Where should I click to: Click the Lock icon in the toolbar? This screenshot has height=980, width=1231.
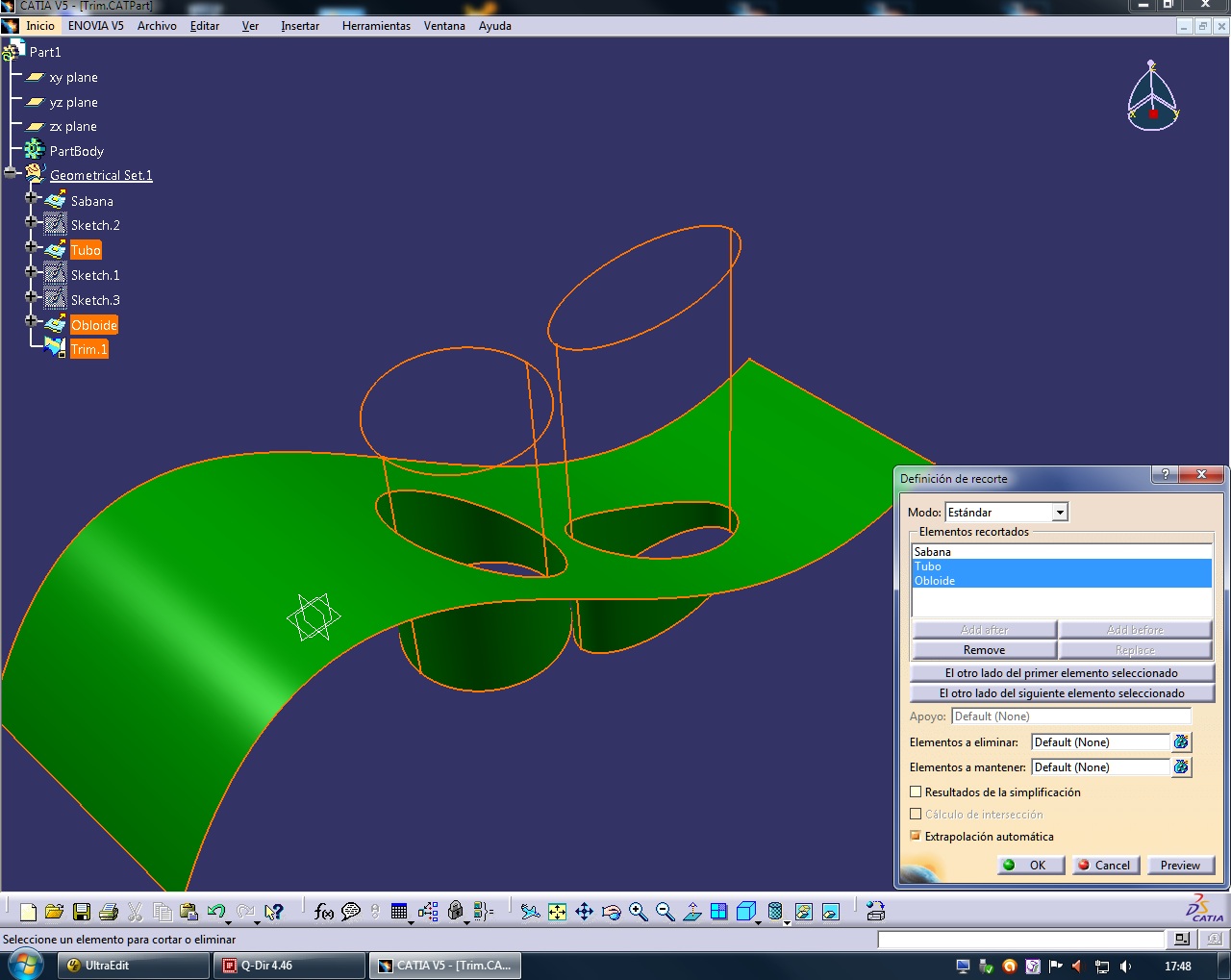[x=456, y=912]
